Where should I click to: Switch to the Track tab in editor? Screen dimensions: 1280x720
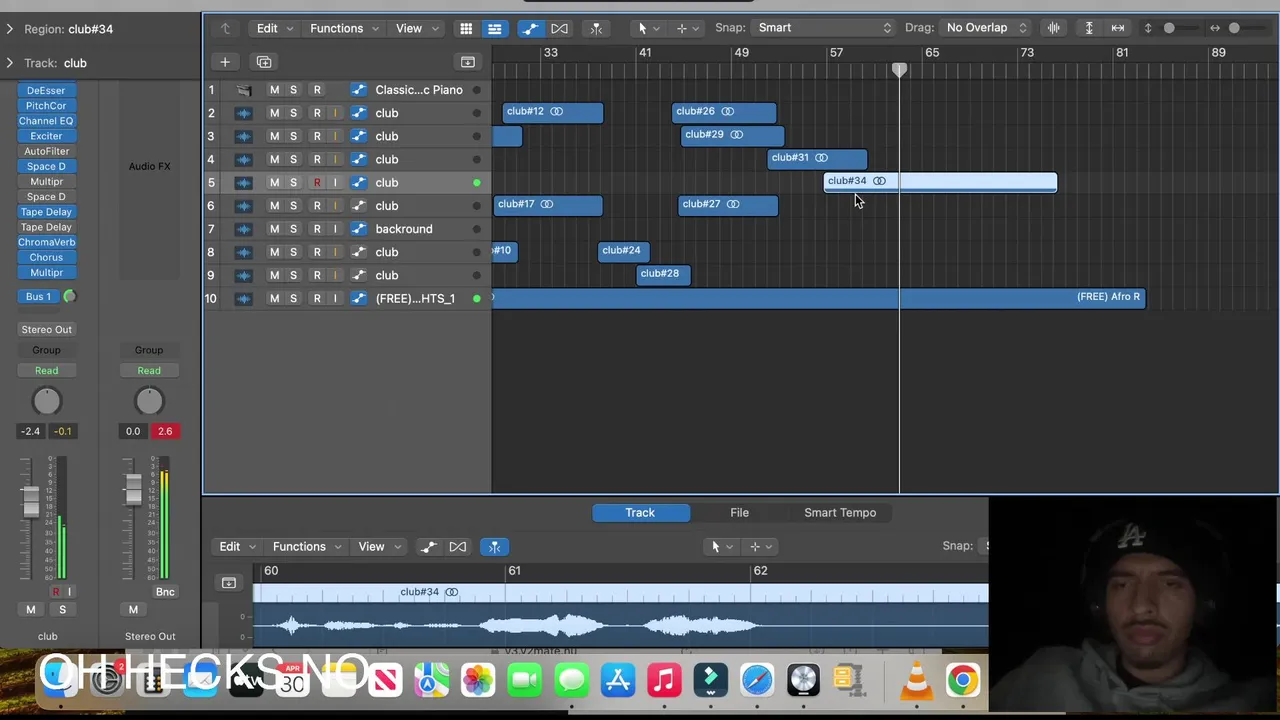pyautogui.click(x=640, y=513)
